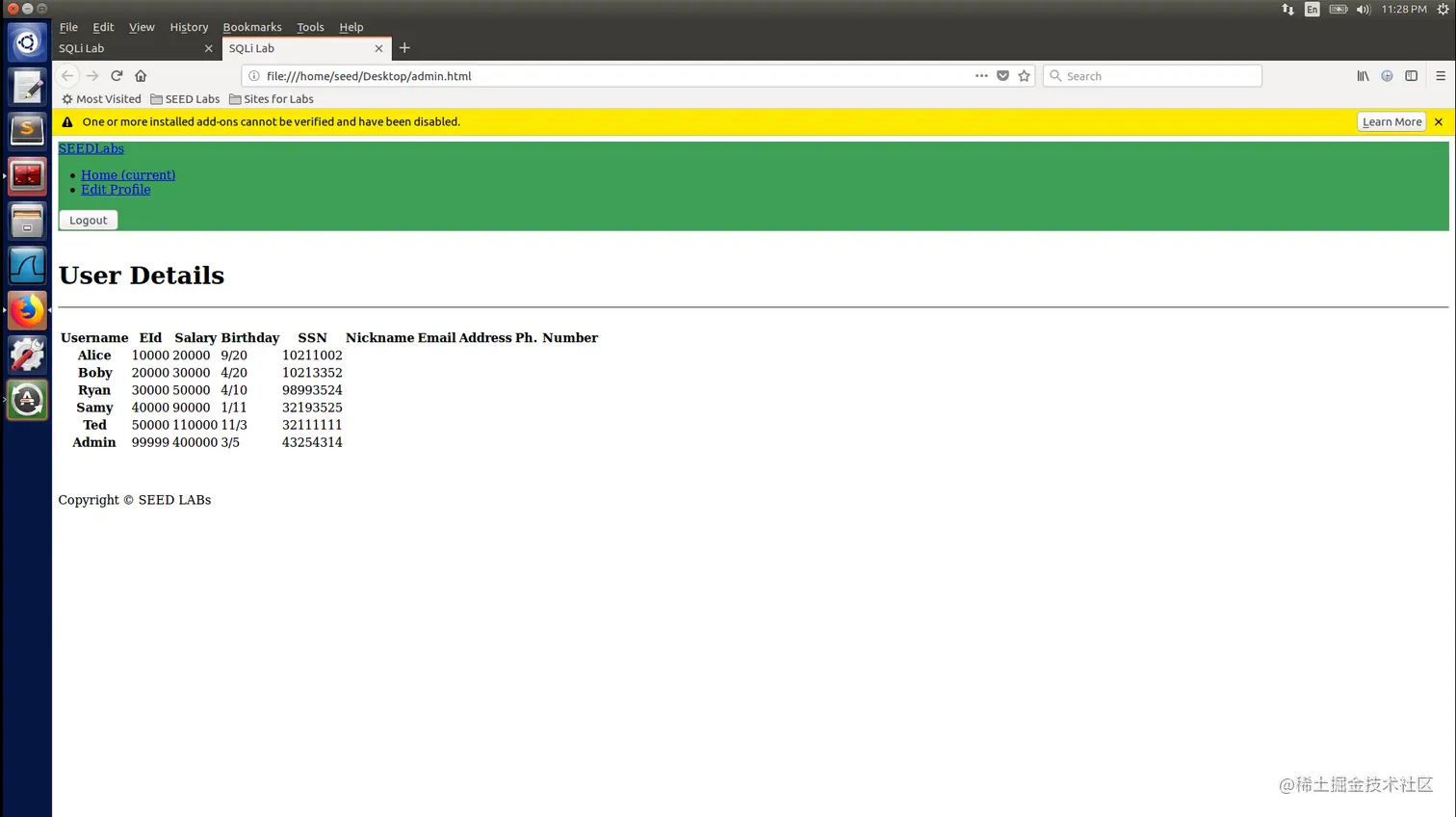Screen dimensions: 1456x817
Task: Select the username Admin in the table
Action: (x=94, y=442)
